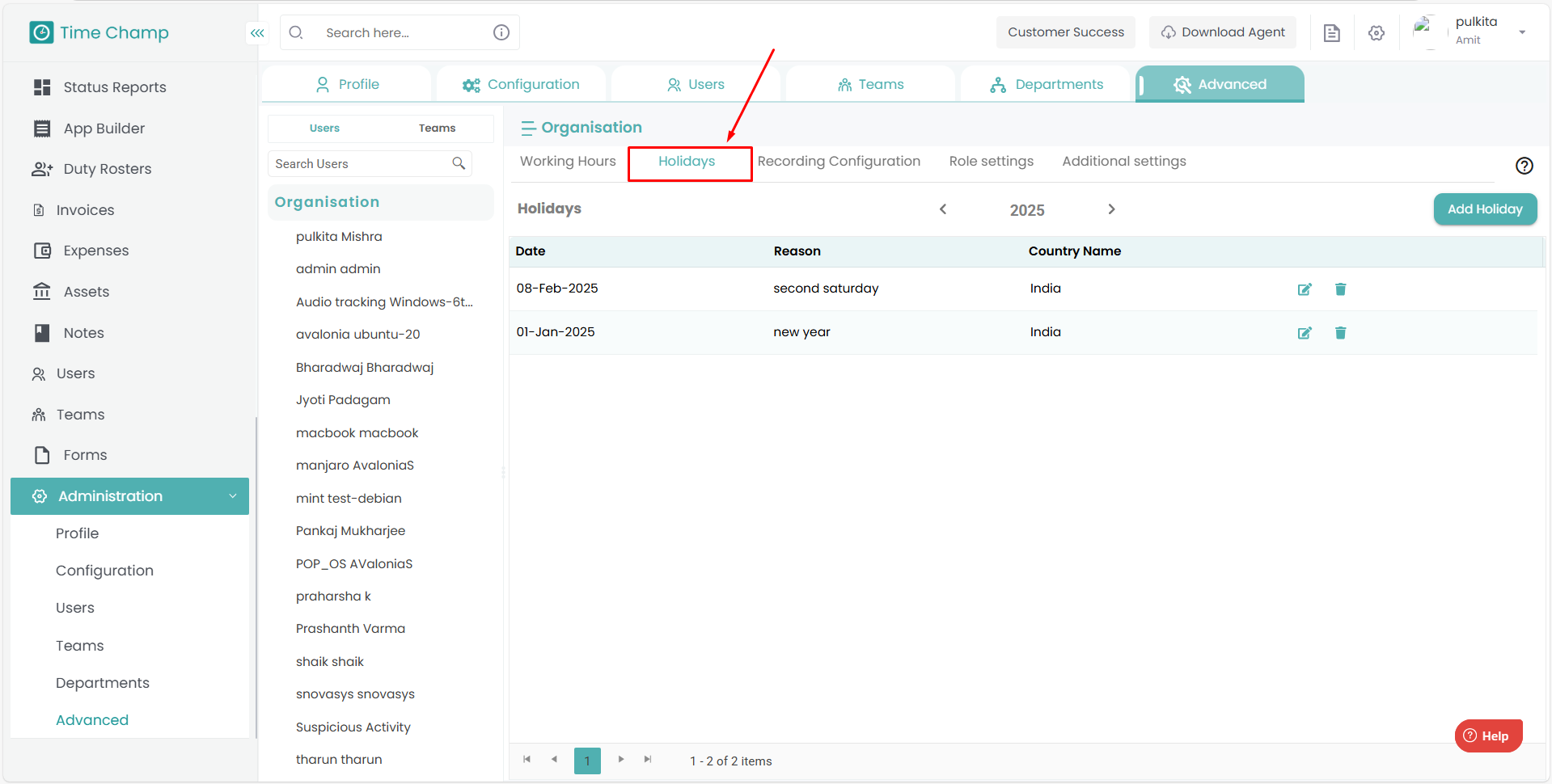Open the pulkita account dropdown
This screenshot has height=784, width=1552.
1521,32
